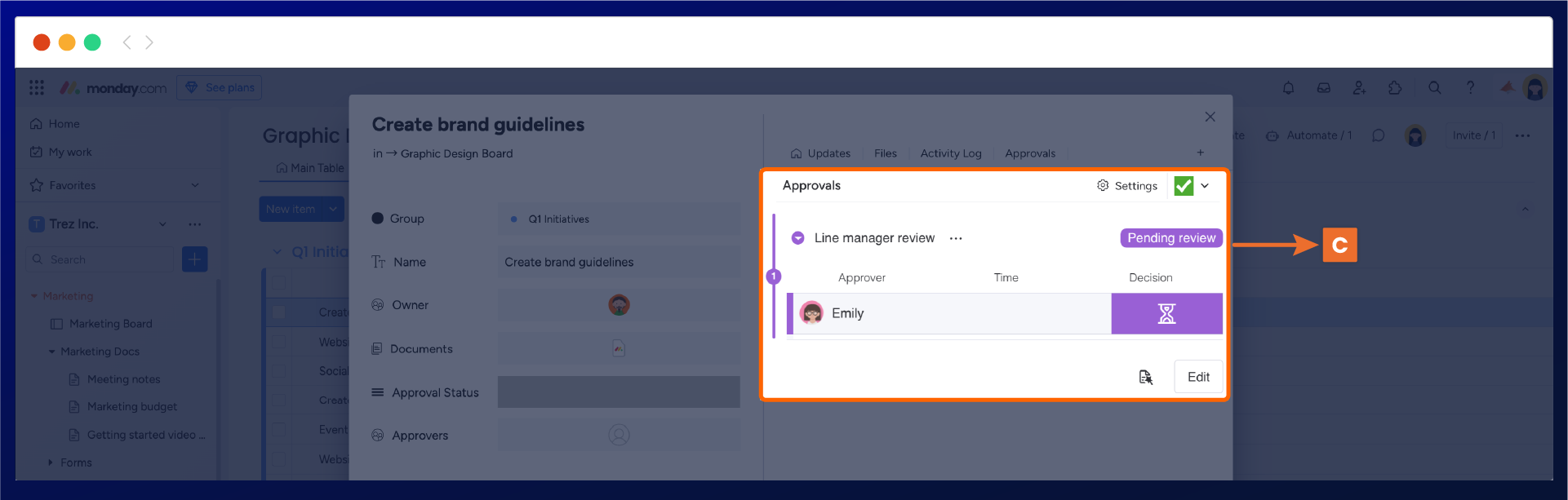The image size is (1568, 500).
Task: Click the invite members icon in top bar
Action: point(1359,88)
